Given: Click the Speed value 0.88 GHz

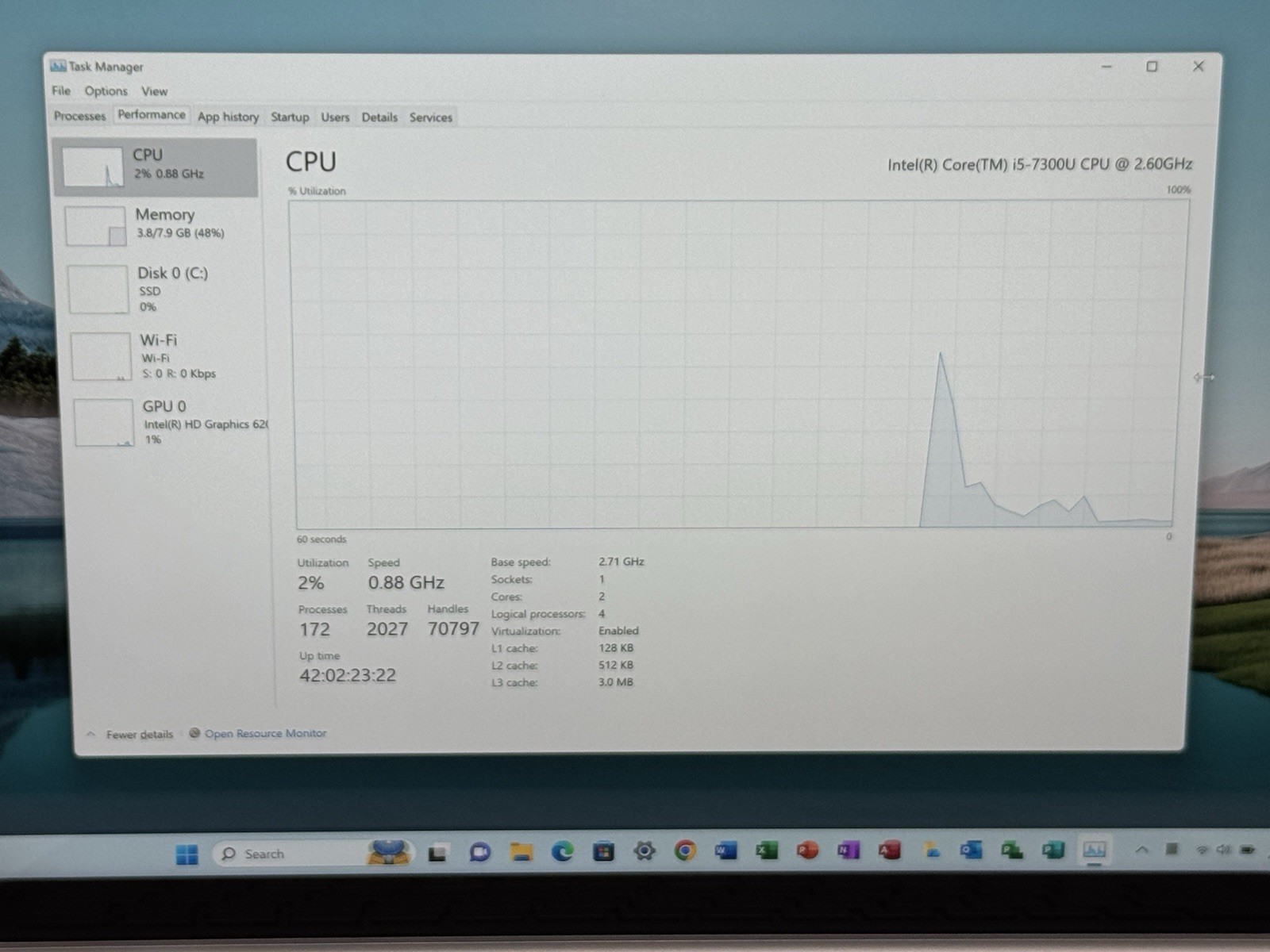Looking at the screenshot, I should pos(406,583).
